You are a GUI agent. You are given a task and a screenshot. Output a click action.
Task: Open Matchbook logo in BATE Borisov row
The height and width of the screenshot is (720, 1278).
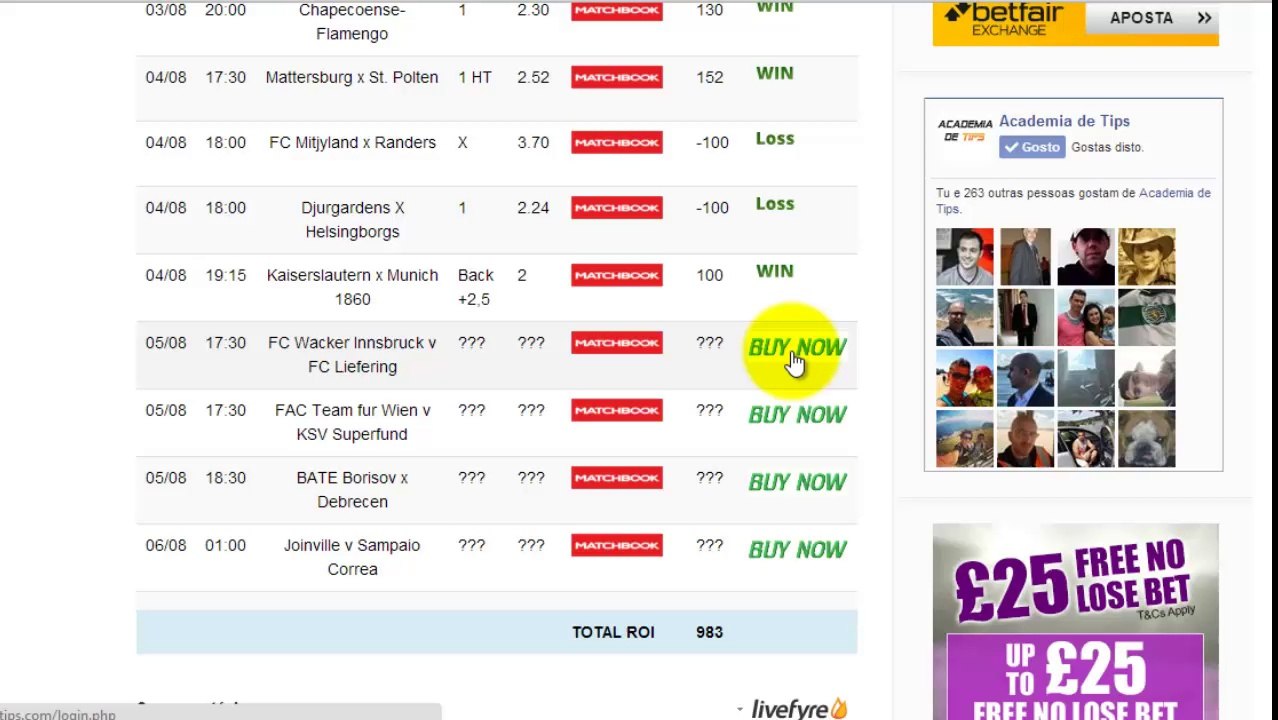(x=617, y=477)
